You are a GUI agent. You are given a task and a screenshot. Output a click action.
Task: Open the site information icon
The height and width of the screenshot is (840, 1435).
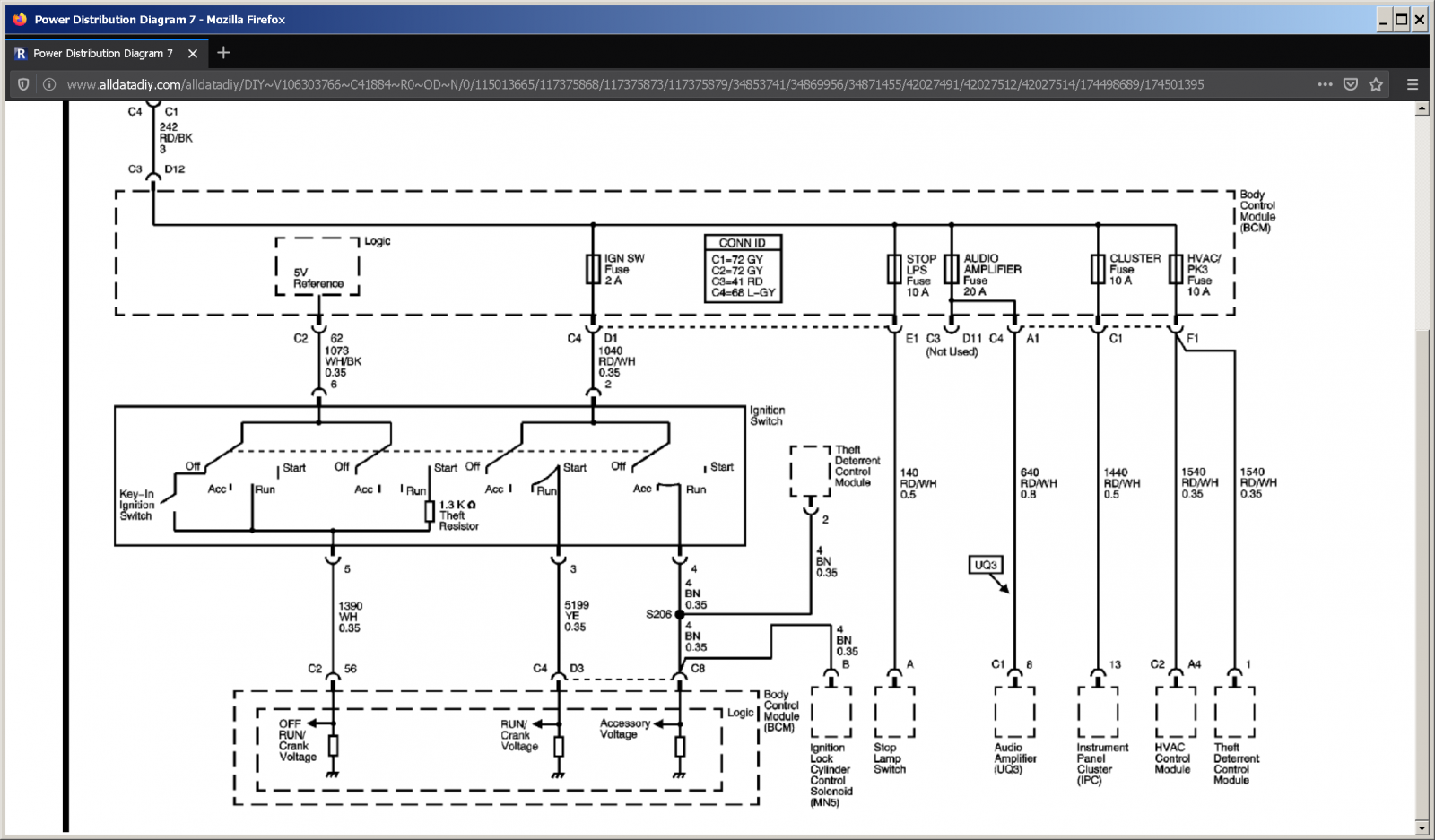coord(49,84)
